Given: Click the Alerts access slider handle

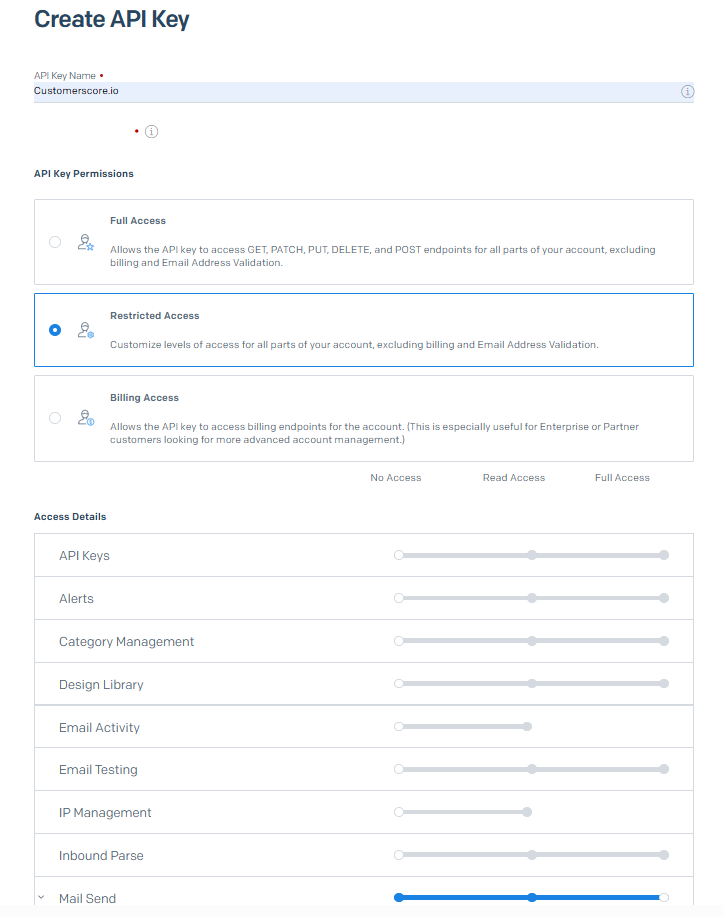Looking at the screenshot, I should pyautogui.click(x=399, y=598).
